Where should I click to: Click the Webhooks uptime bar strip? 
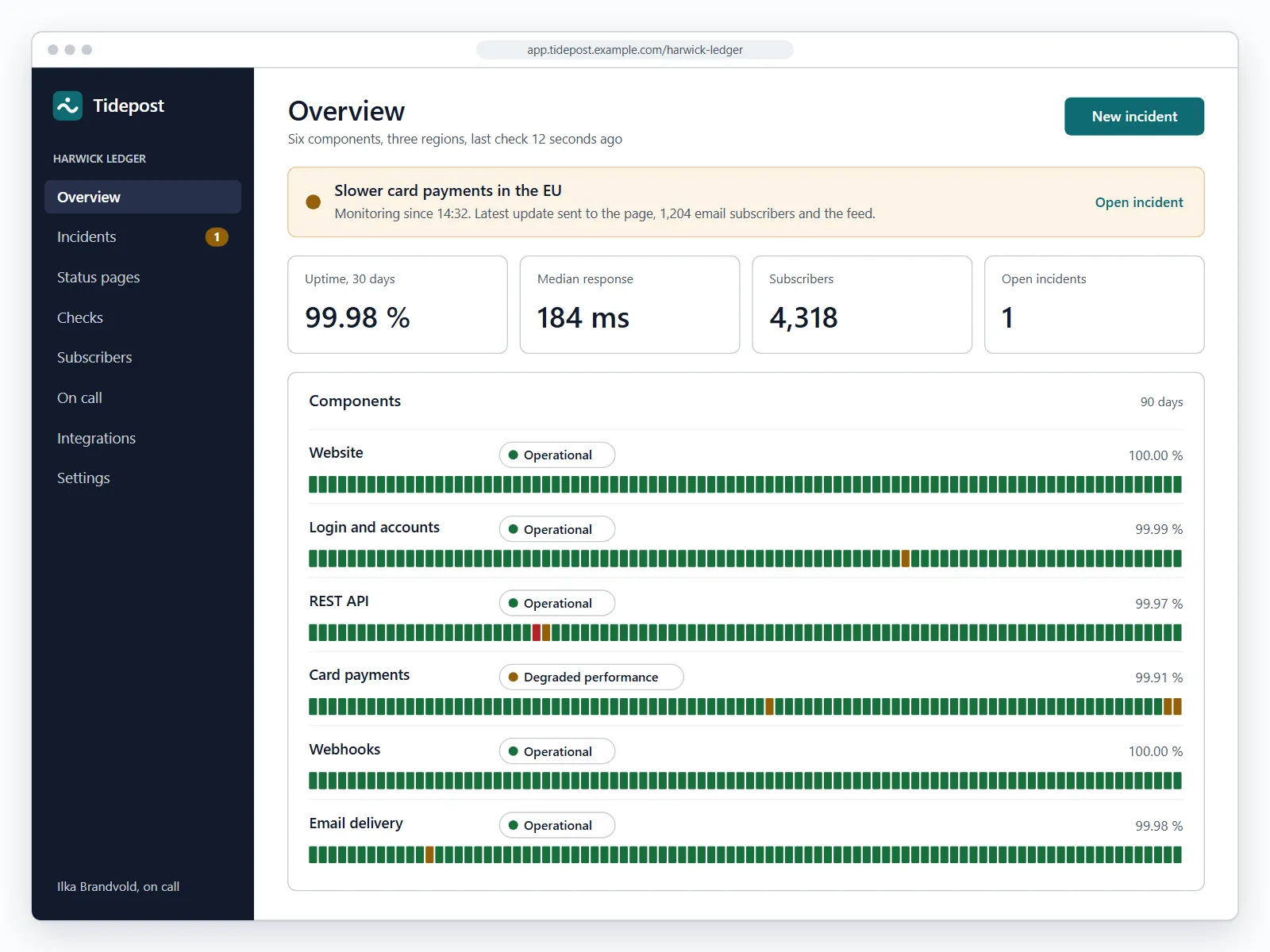(745, 781)
